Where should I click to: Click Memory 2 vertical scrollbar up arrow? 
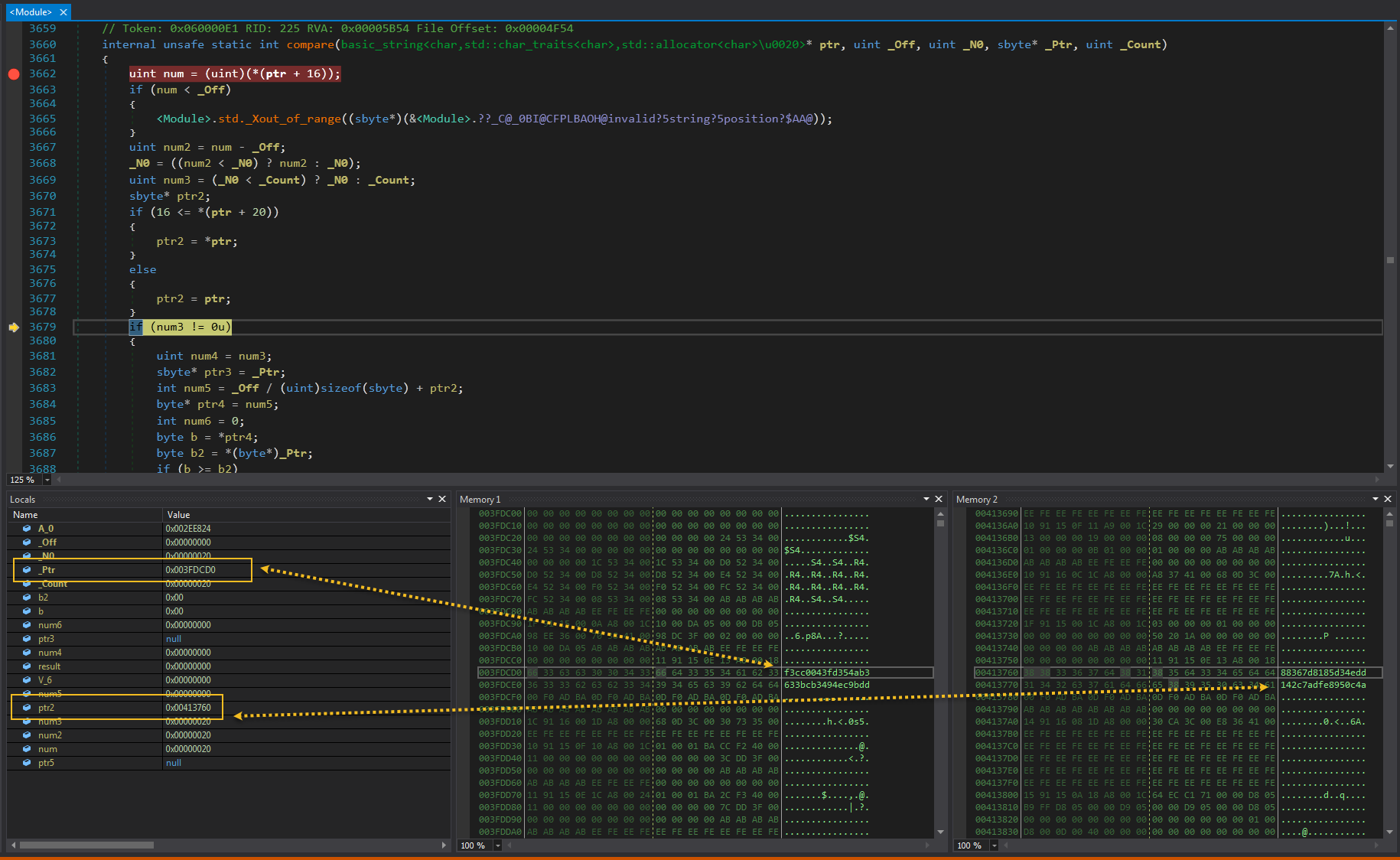coord(1389,514)
